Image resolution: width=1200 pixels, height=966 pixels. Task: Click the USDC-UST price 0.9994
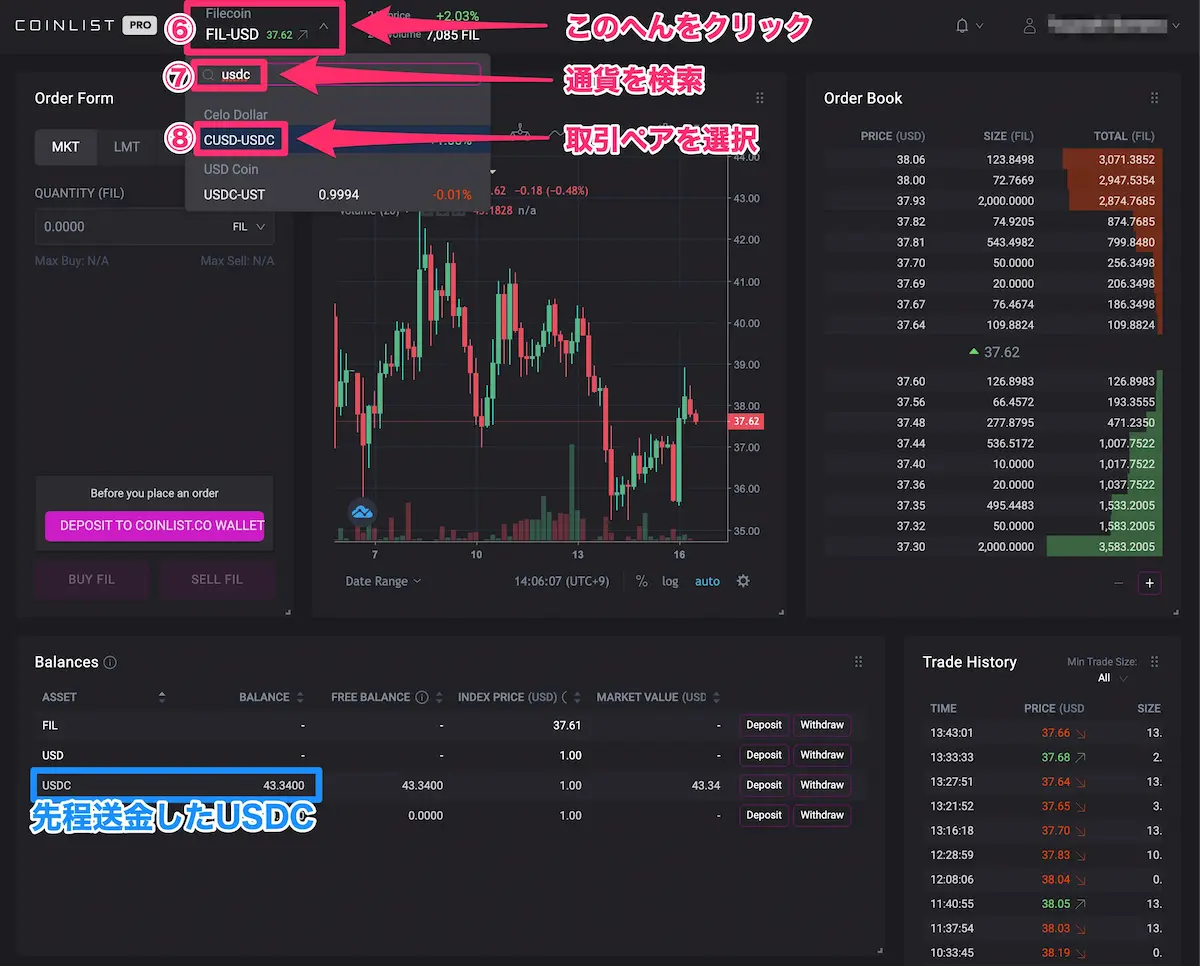point(339,195)
